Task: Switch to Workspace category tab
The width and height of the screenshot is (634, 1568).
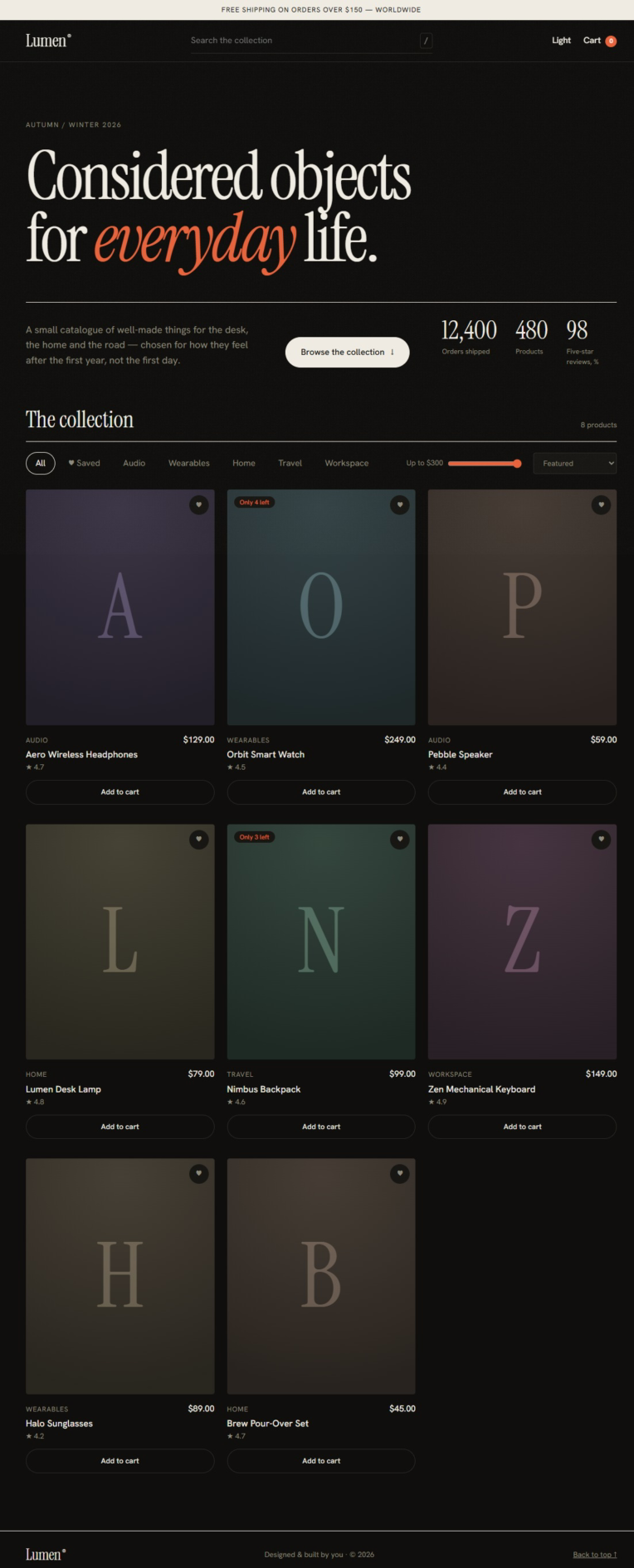Action: (347, 463)
